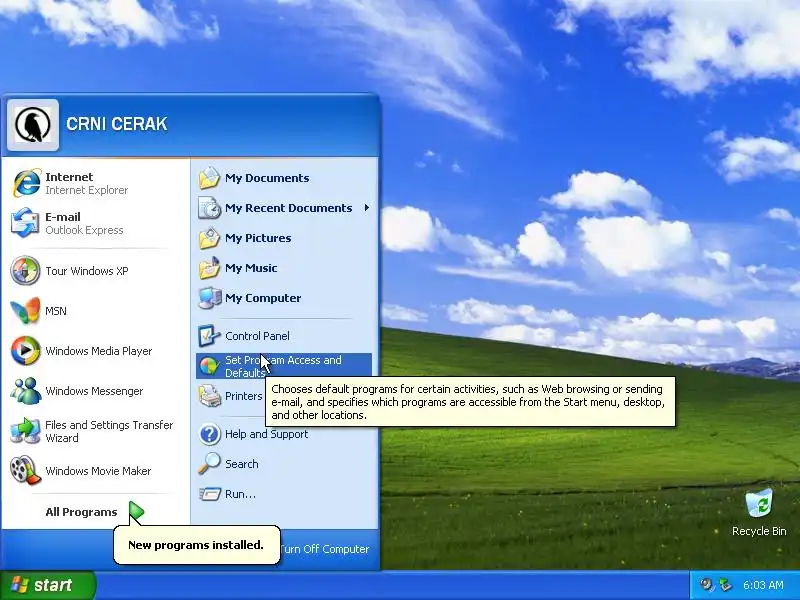This screenshot has width=800, height=600.
Task: Select the "Internet" menu label
Action: 69,177
